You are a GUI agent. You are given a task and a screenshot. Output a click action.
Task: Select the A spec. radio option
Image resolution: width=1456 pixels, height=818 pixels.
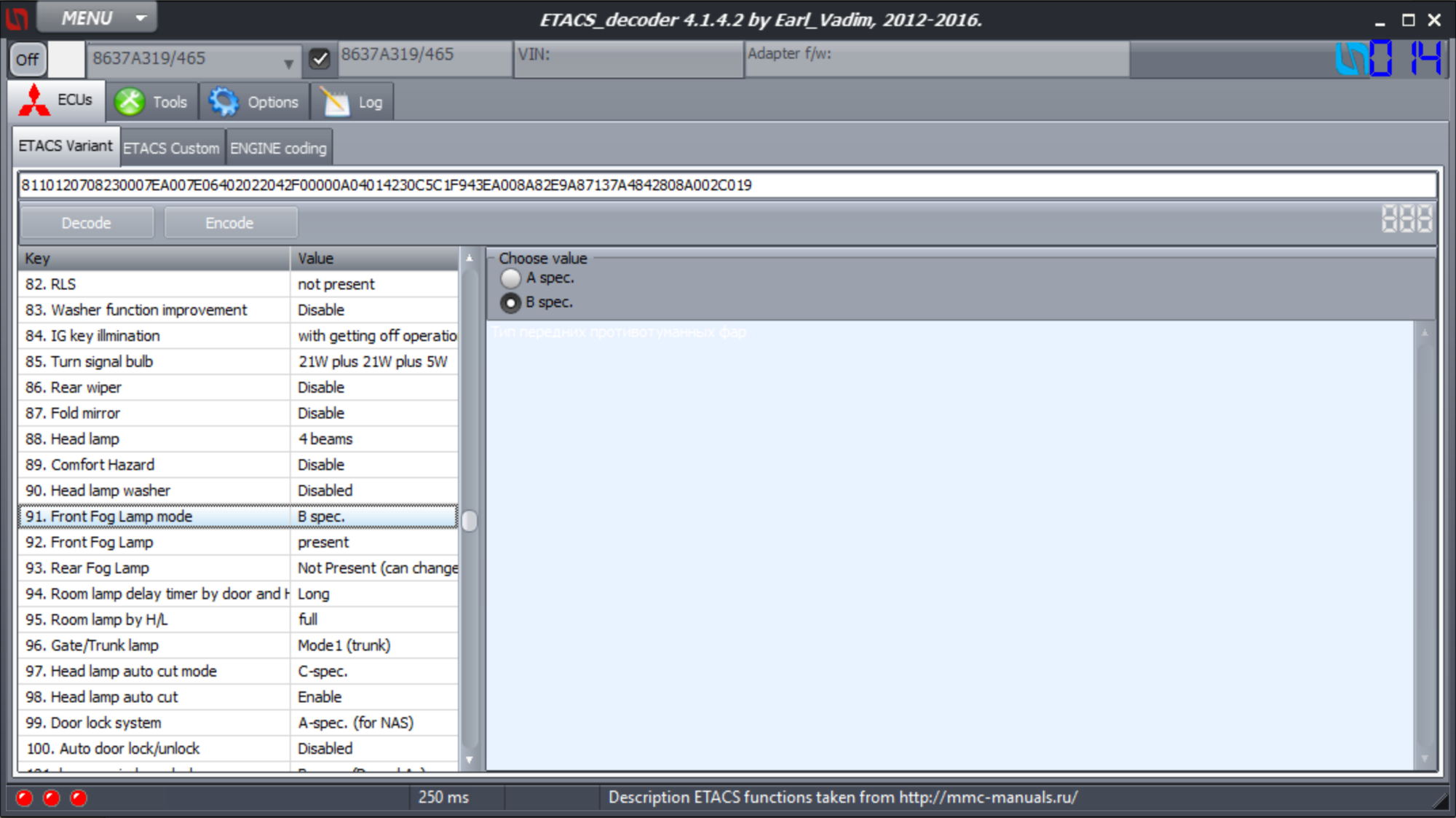pos(510,278)
